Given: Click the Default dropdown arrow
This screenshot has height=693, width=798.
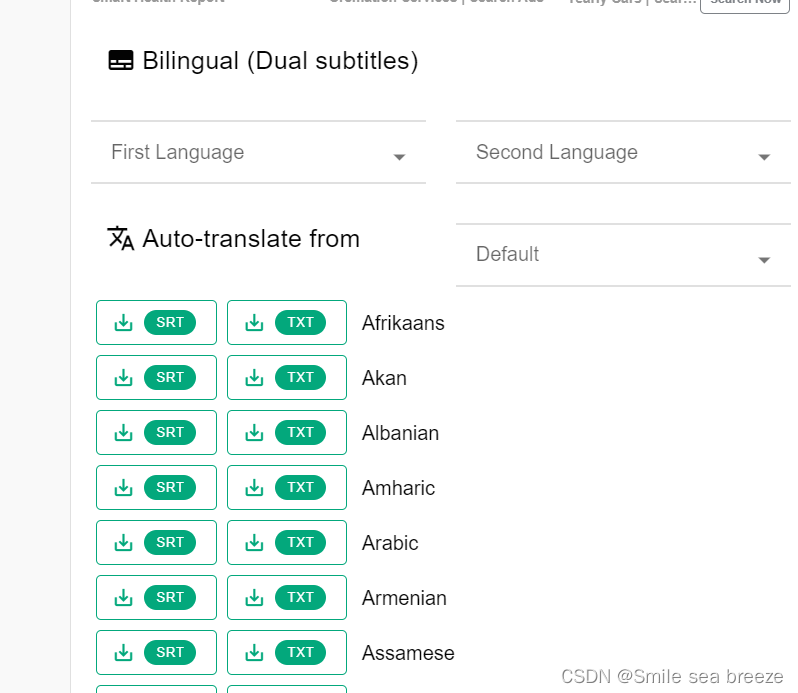Looking at the screenshot, I should point(764,260).
